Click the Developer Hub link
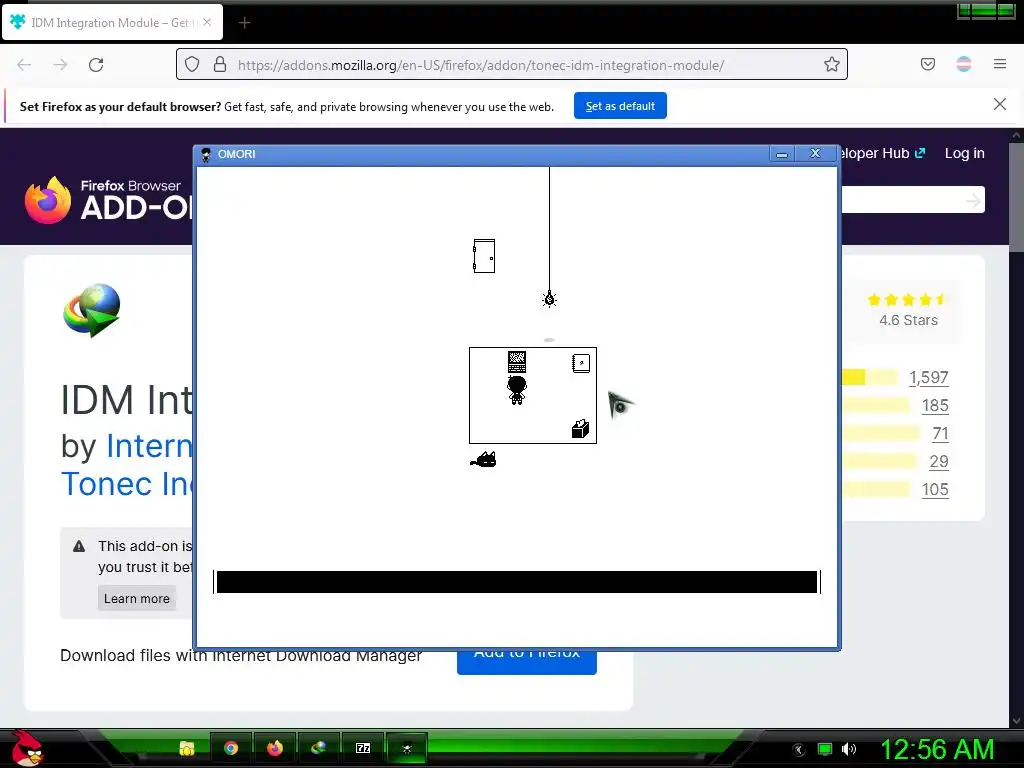This screenshot has height=768, width=1024. pos(882,153)
